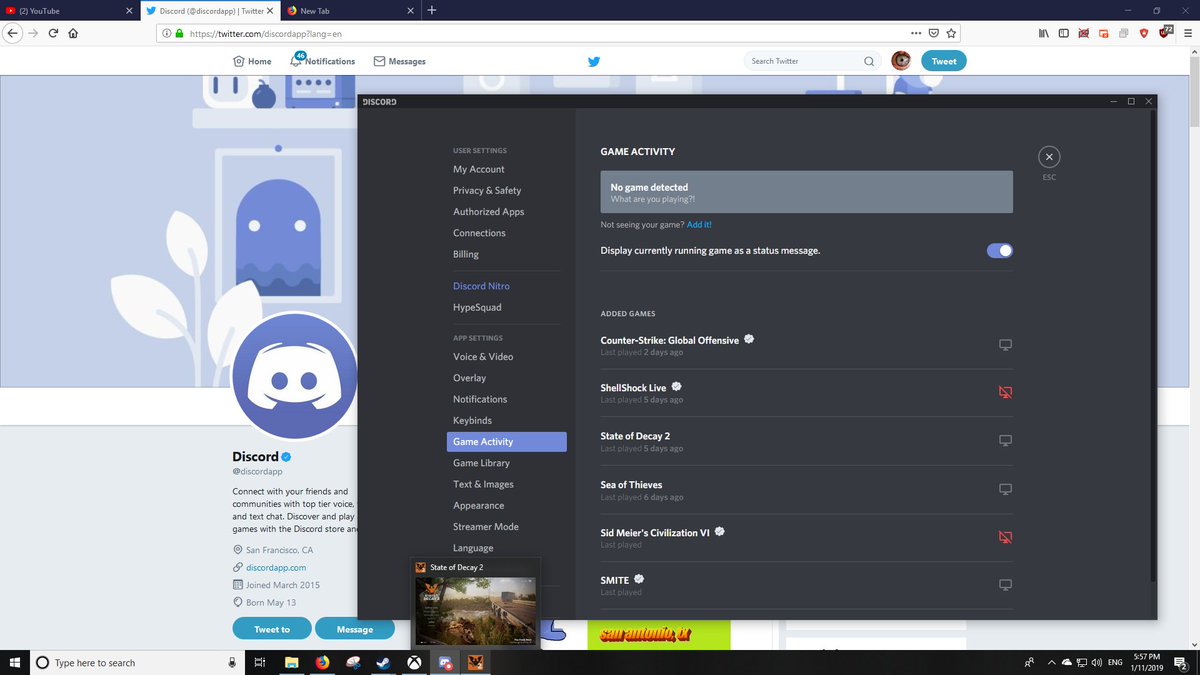Open Twitter Home

coord(252,61)
